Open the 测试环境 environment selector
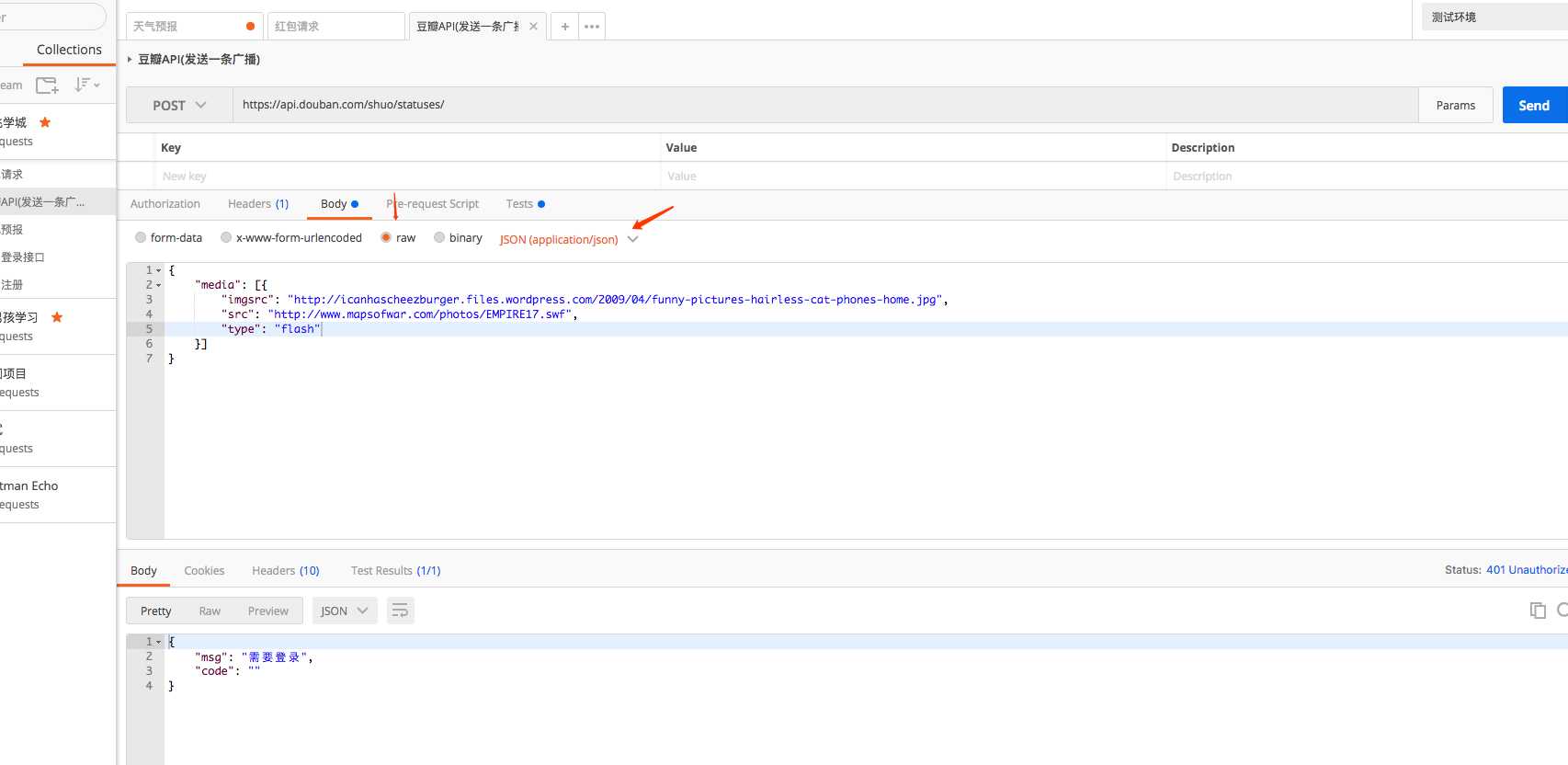This screenshot has width=1568, height=765. (x=1494, y=17)
